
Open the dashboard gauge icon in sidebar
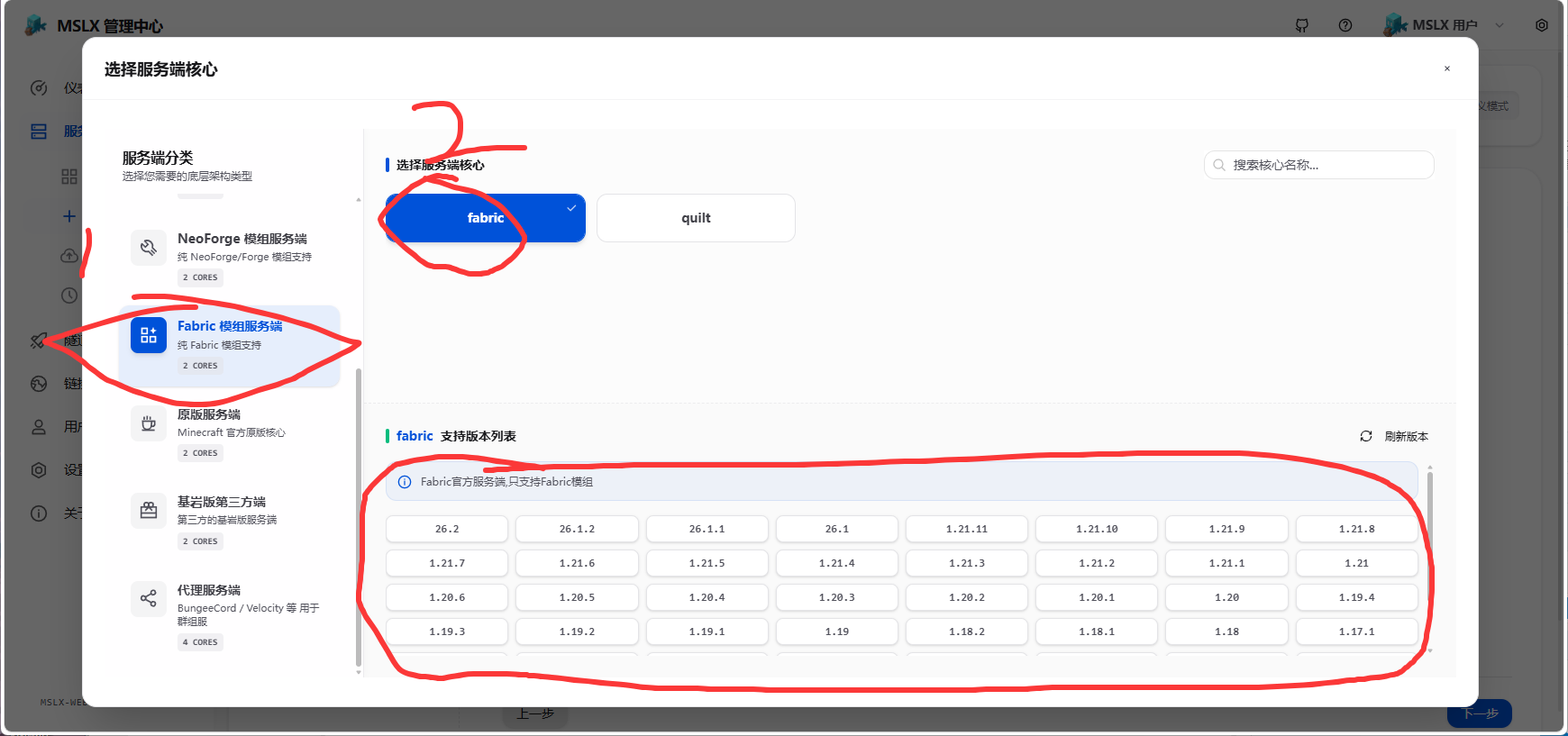coord(39,88)
